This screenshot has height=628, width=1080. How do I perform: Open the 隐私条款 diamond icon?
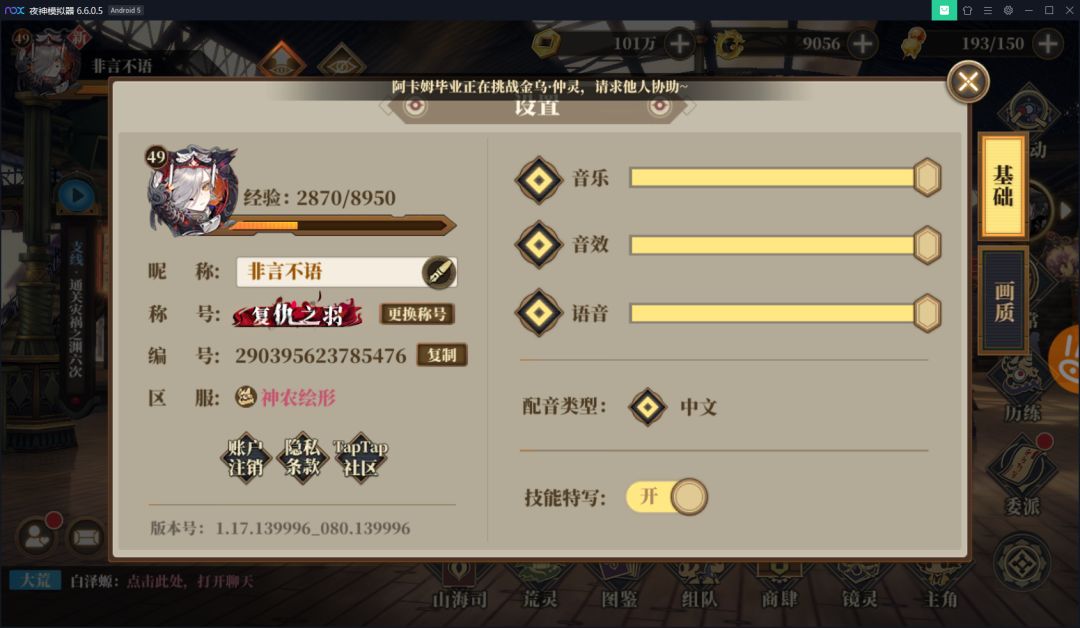click(x=302, y=458)
